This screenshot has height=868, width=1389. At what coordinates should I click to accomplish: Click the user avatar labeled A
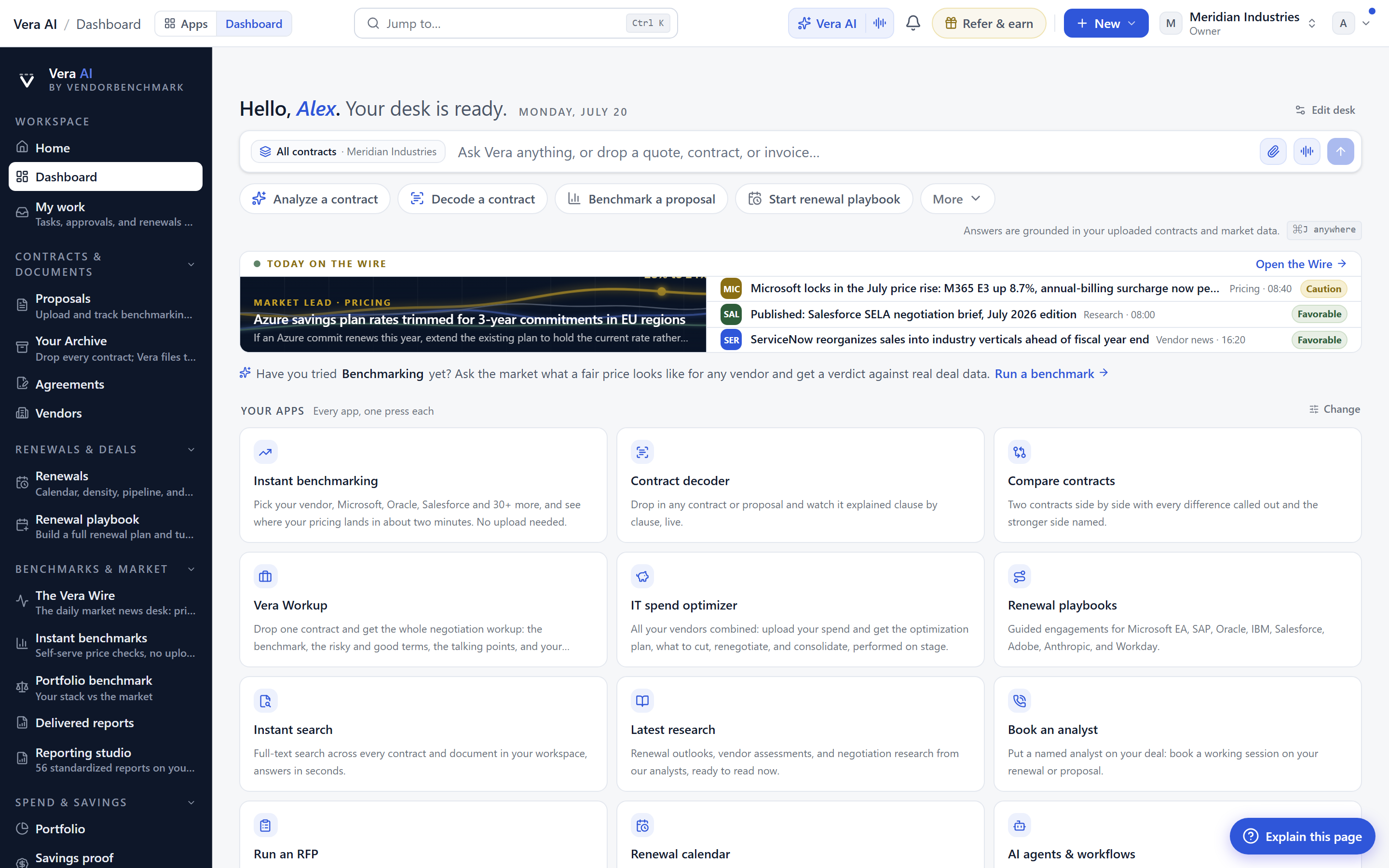point(1343,24)
